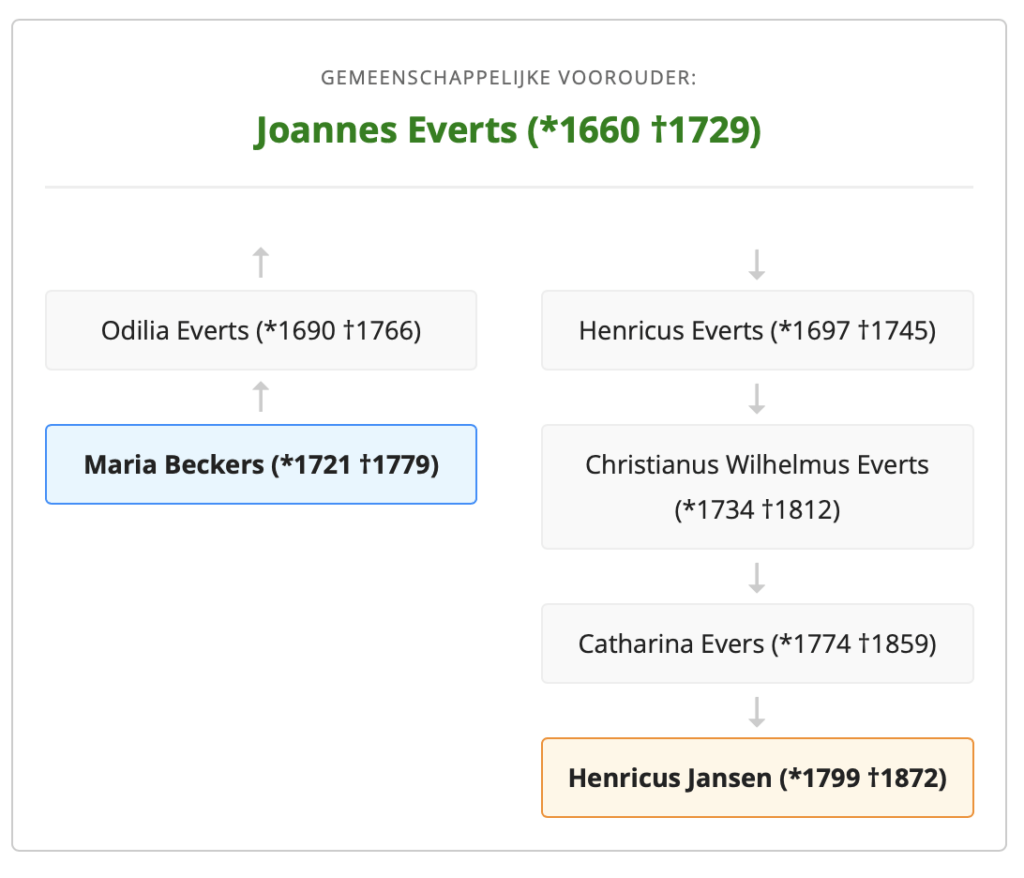This screenshot has width=1024, height=878.
Task: Select the orange Henricus Jansen box
Action: coord(757,778)
